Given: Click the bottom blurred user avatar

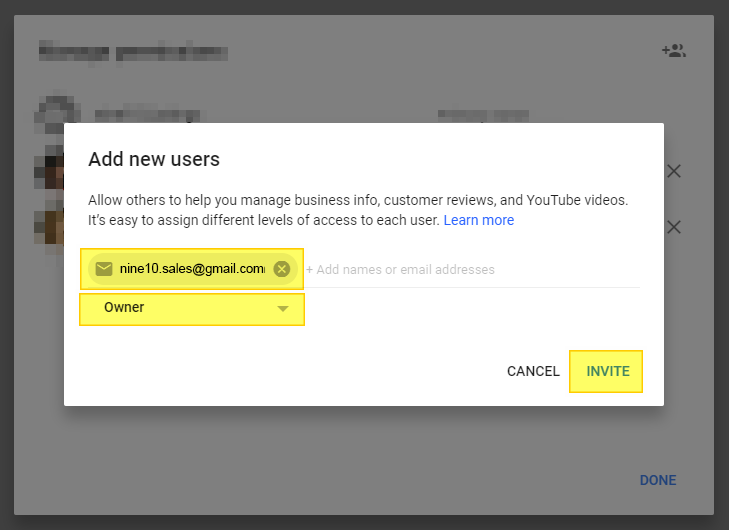Looking at the screenshot, I should [50, 227].
